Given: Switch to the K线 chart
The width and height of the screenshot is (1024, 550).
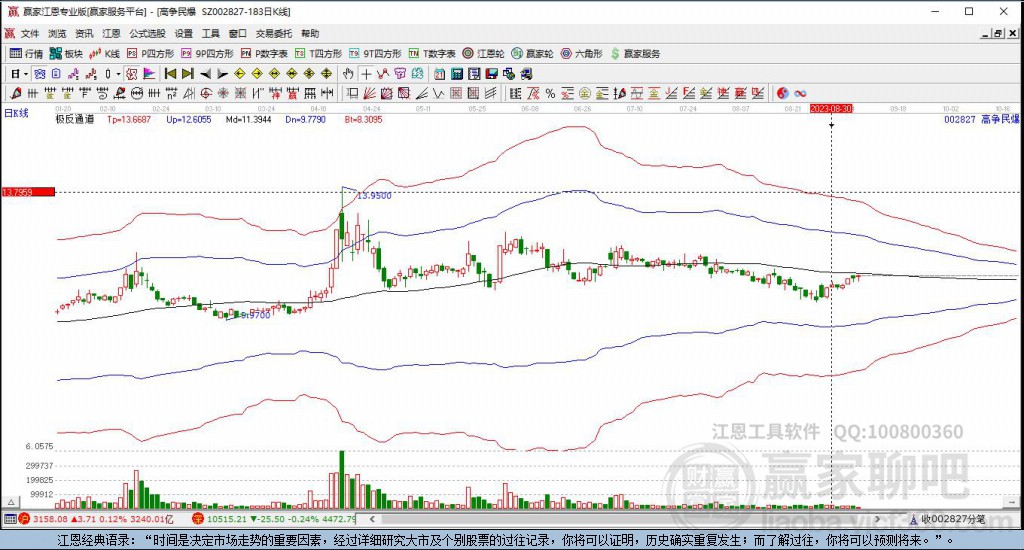Looking at the screenshot, I should coord(104,54).
